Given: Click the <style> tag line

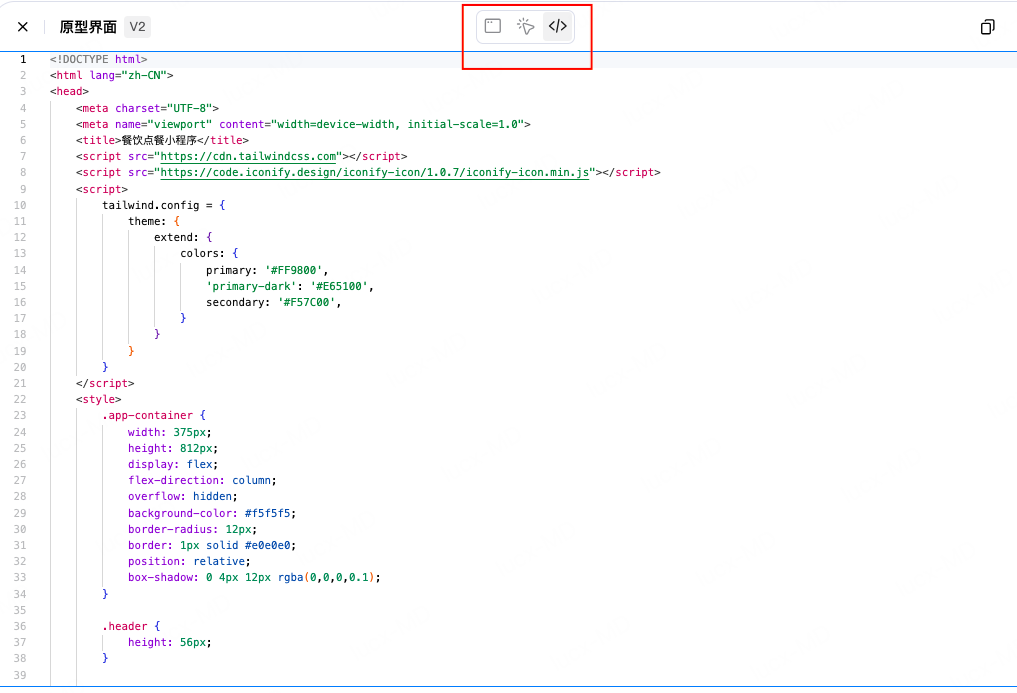Looking at the screenshot, I should click(99, 399).
